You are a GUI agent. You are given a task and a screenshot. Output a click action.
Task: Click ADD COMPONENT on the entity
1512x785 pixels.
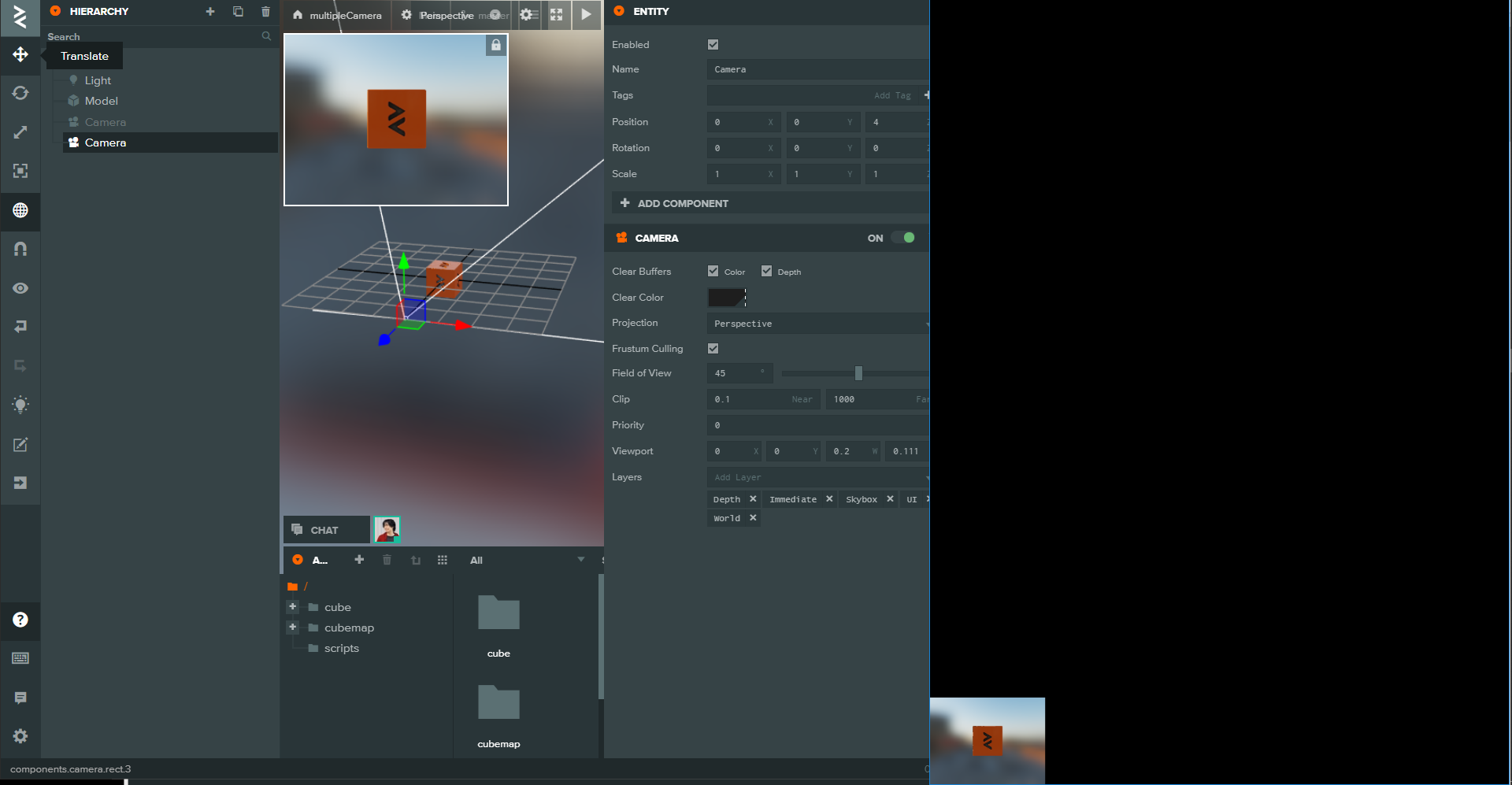682,203
